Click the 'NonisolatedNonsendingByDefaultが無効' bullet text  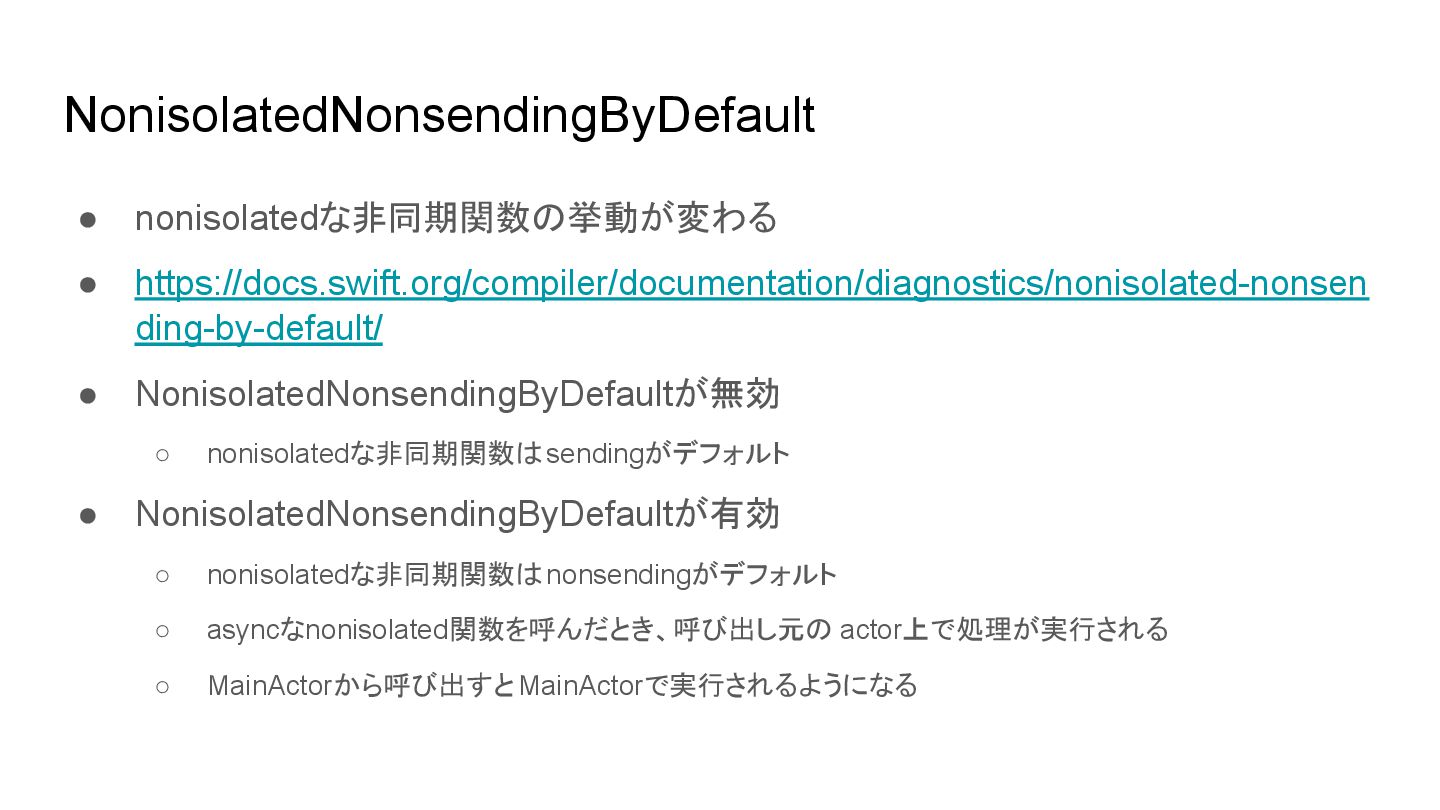457,394
